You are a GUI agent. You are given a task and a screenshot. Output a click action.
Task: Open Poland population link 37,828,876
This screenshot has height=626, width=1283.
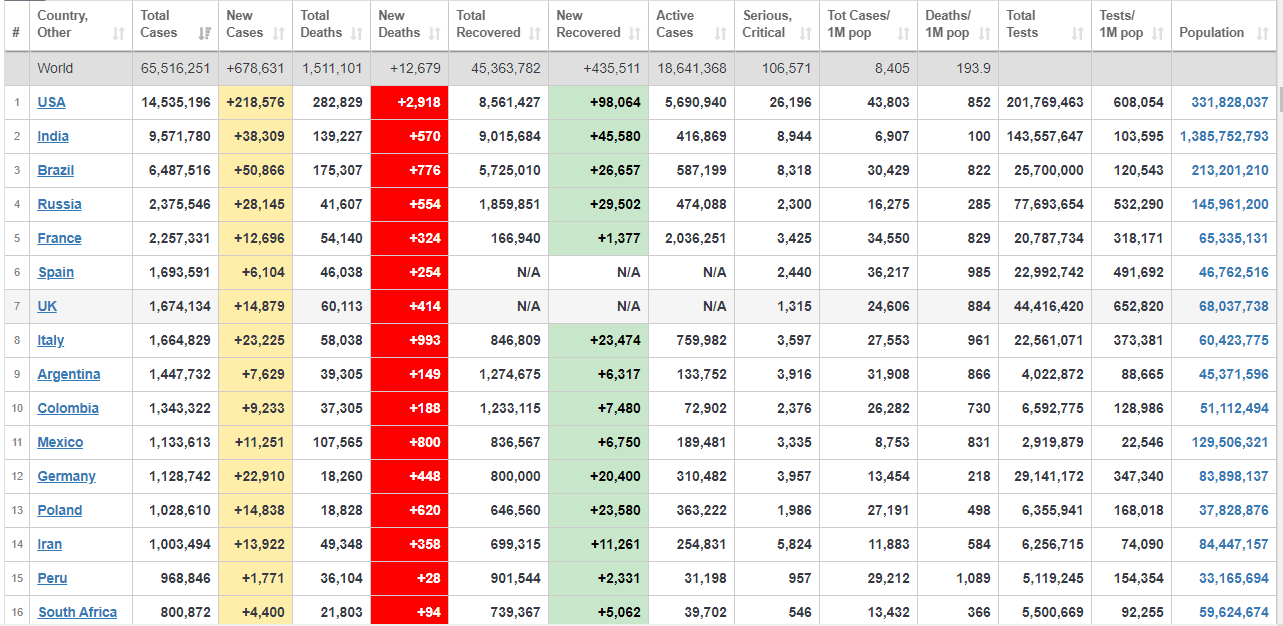click(x=1234, y=510)
